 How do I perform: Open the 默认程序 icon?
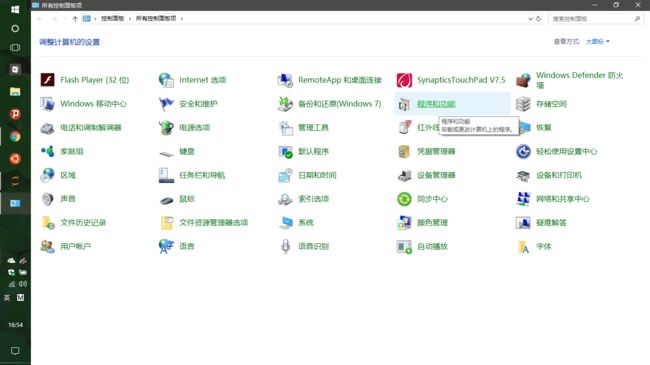point(285,151)
